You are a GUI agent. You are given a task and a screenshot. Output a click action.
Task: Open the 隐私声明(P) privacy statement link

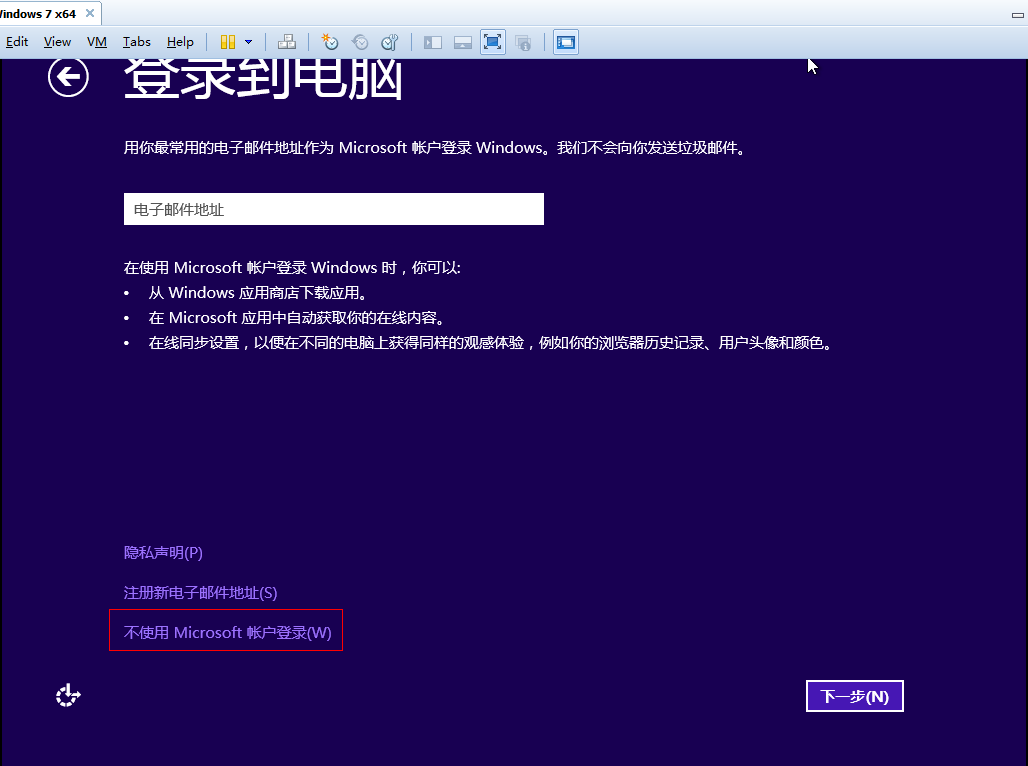tap(163, 553)
